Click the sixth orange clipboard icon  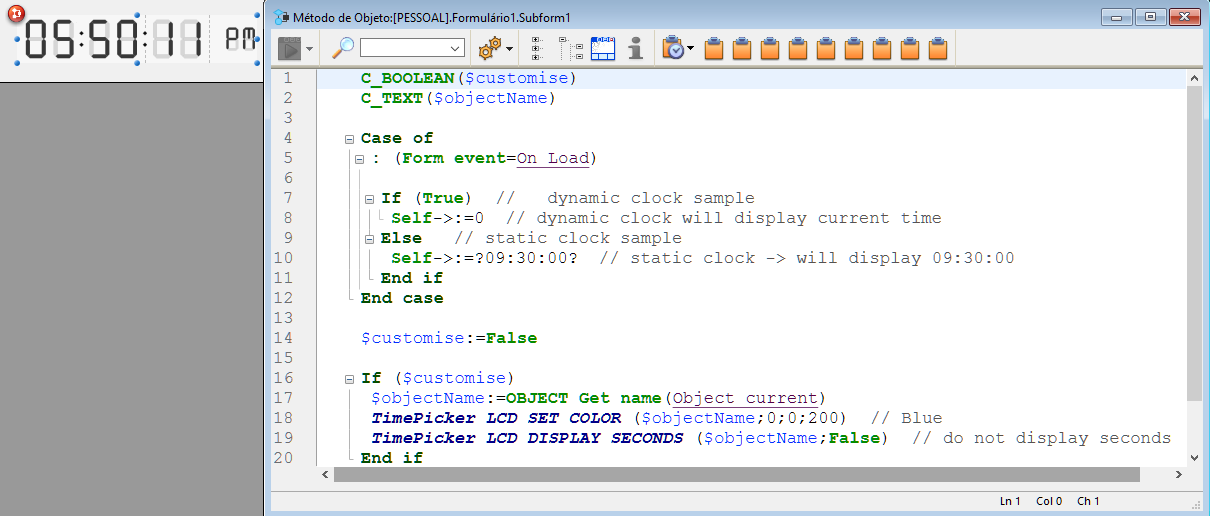[x=854, y=48]
